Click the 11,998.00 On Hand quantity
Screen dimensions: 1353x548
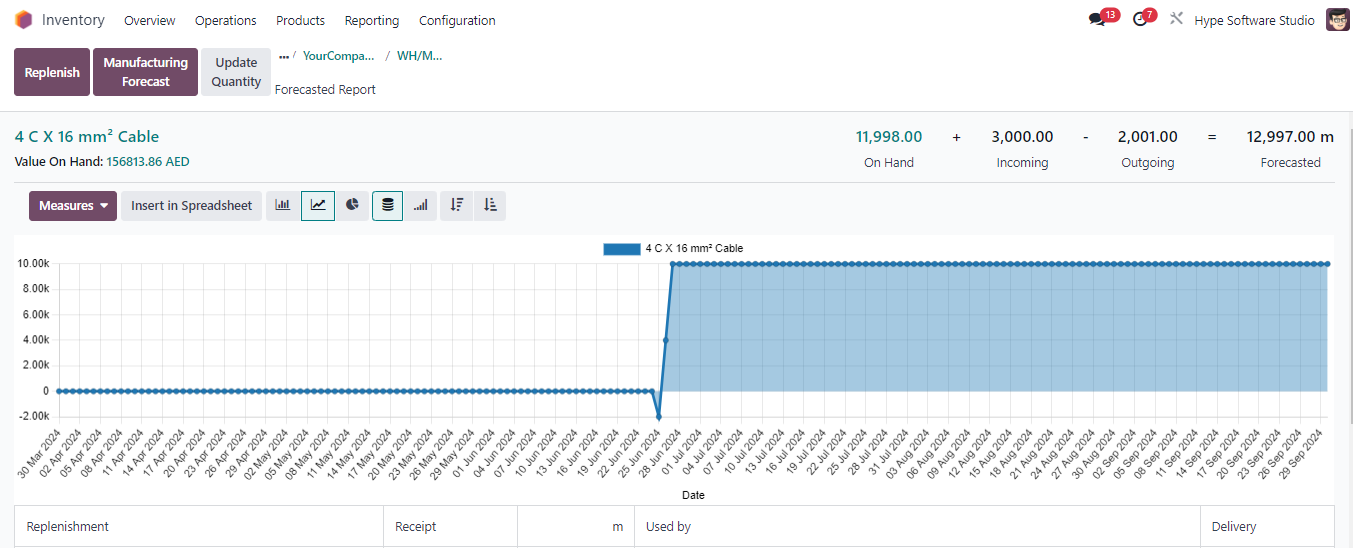click(889, 137)
